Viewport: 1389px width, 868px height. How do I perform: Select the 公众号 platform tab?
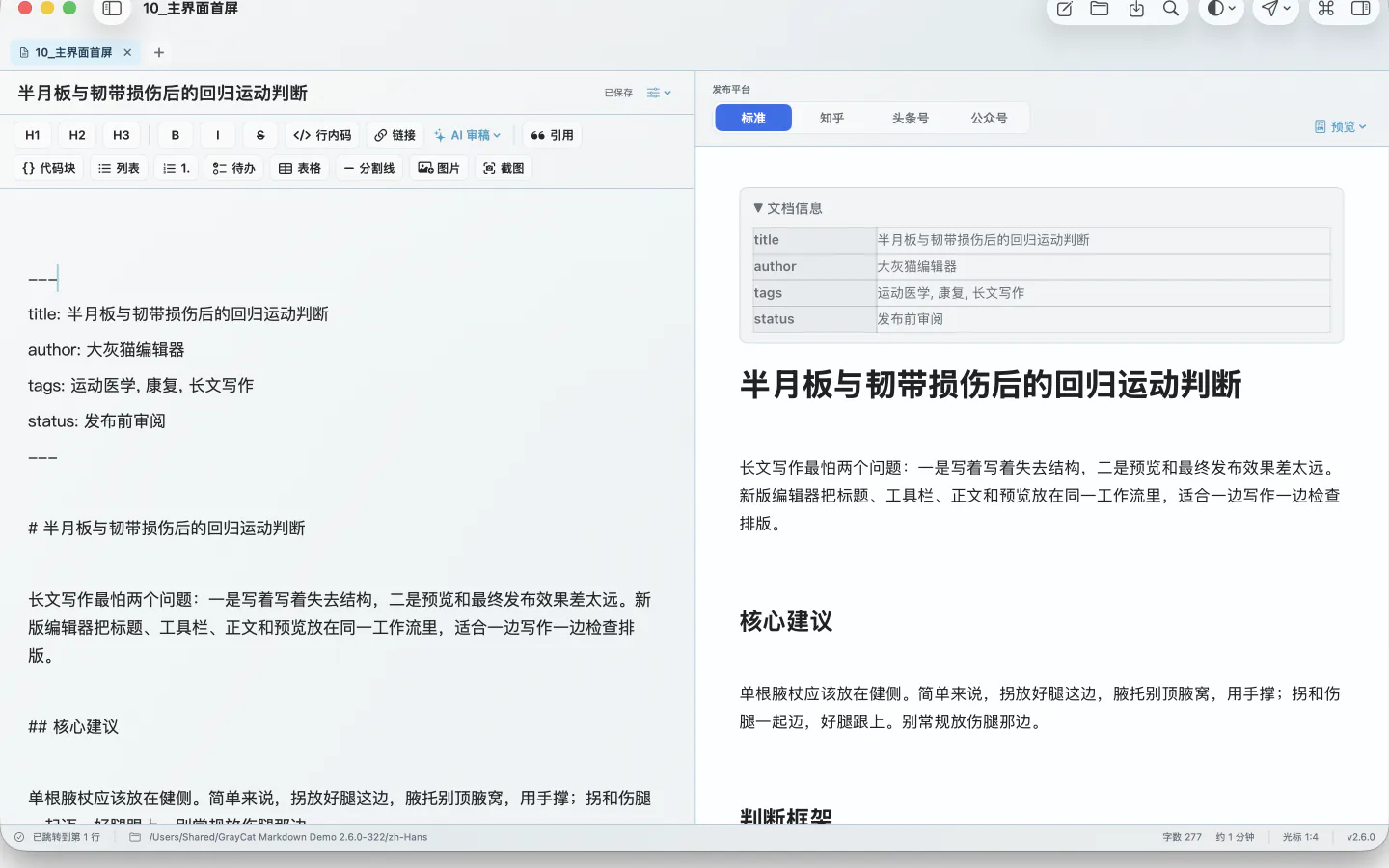pyautogui.click(x=989, y=118)
